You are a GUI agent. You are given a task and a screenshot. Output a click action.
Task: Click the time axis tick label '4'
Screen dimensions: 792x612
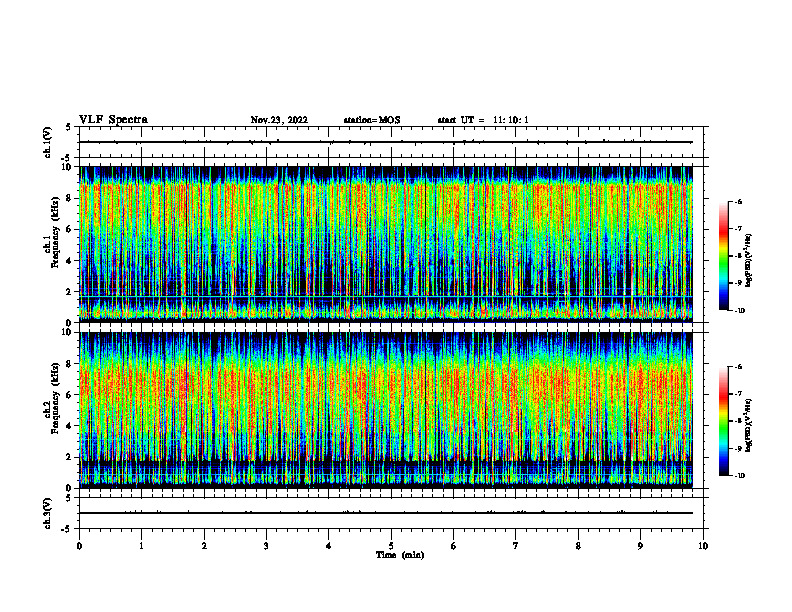coord(329,546)
